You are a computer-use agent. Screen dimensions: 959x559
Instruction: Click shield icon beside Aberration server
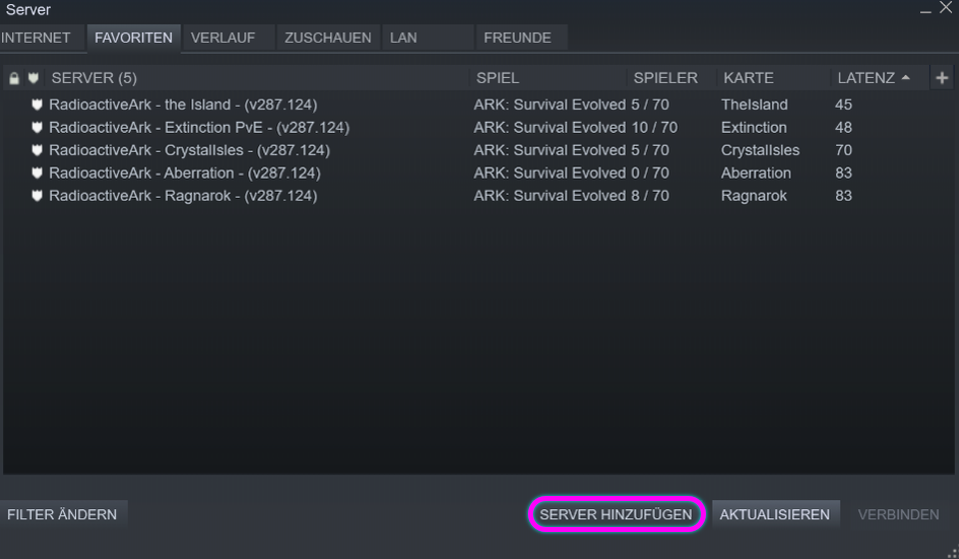pos(37,173)
